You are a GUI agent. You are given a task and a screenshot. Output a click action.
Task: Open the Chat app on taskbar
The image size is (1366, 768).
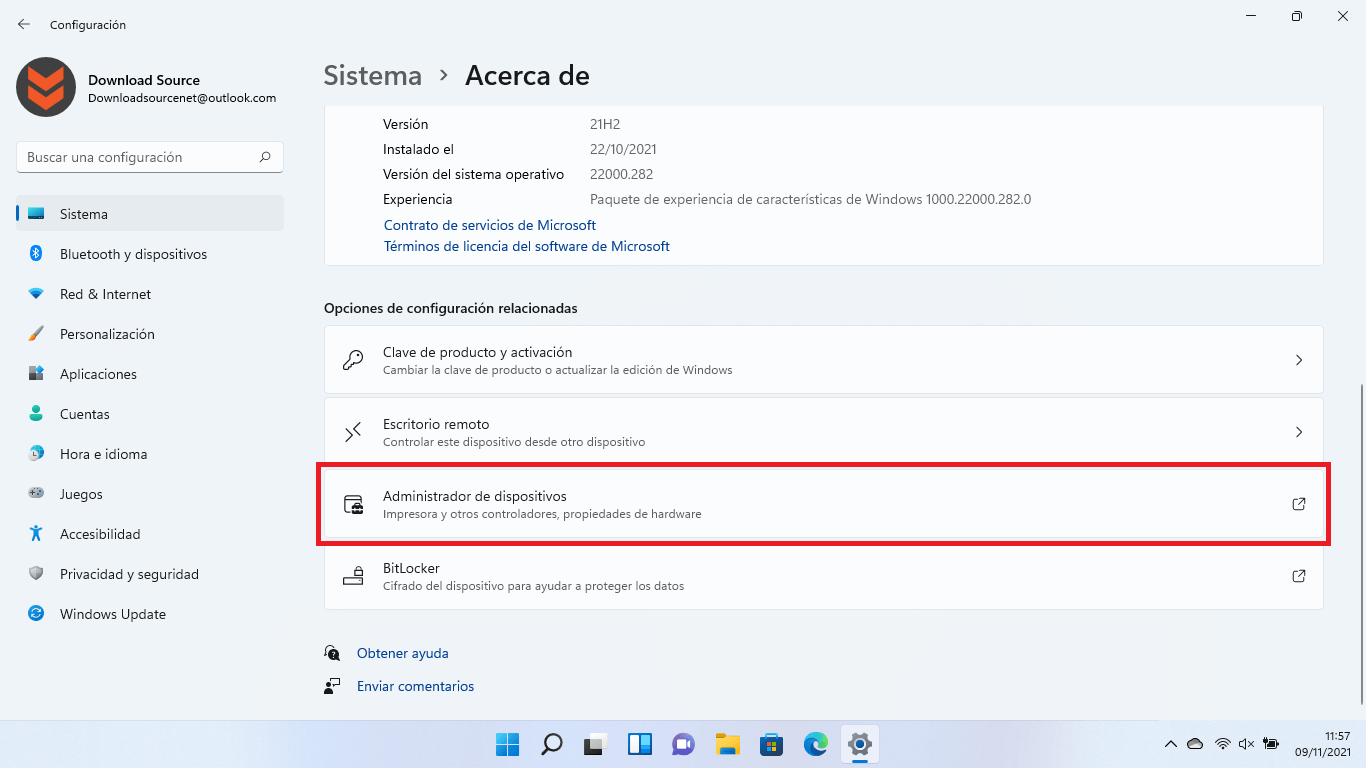tap(684, 744)
